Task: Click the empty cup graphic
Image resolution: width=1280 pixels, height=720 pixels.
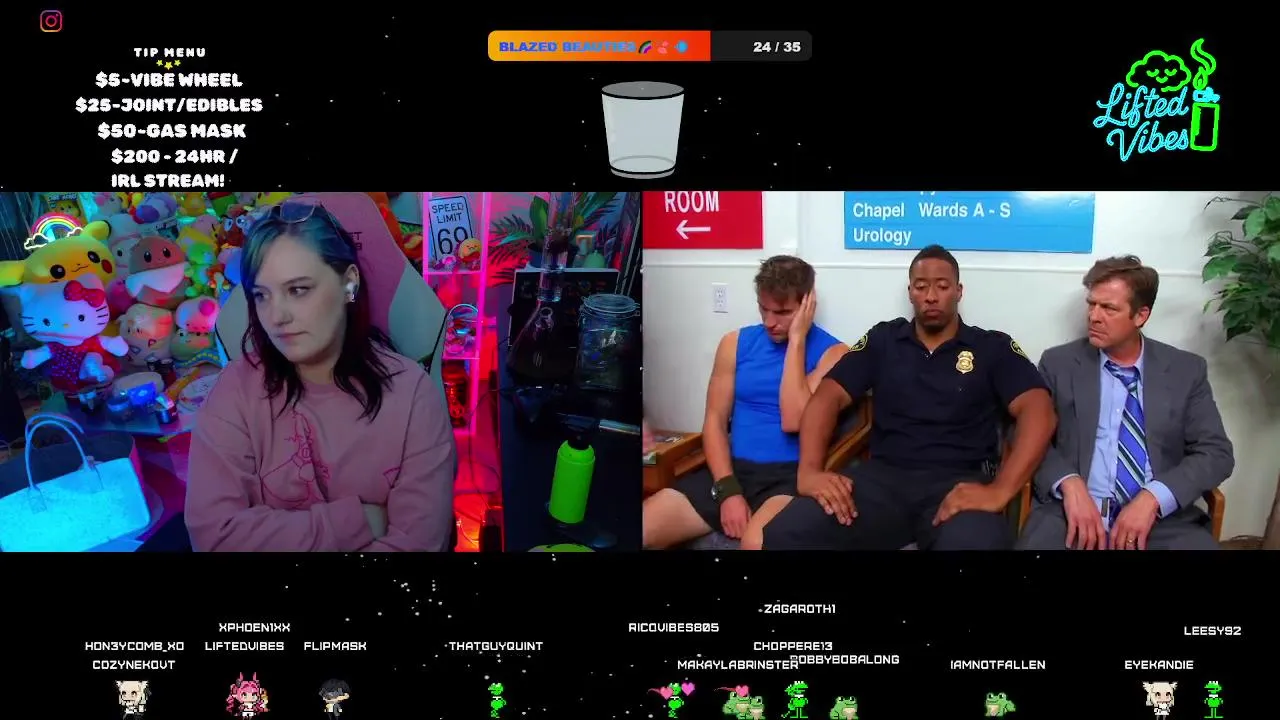Action: [x=643, y=130]
